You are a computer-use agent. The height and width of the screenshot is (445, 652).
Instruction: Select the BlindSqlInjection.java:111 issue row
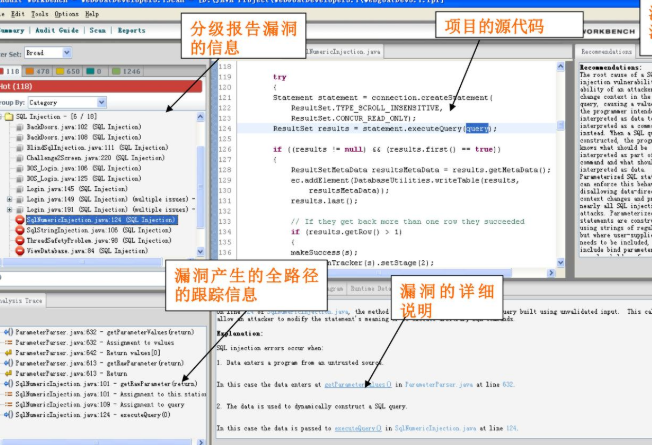click(x=97, y=148)
